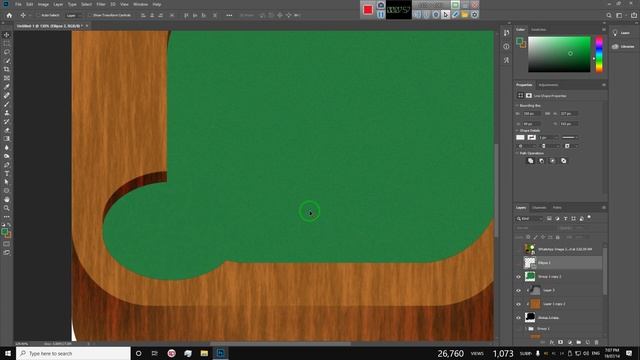This screenshot has height=360, width=640.
Task: Select the Lasso tool
Action: coord(7,52)
